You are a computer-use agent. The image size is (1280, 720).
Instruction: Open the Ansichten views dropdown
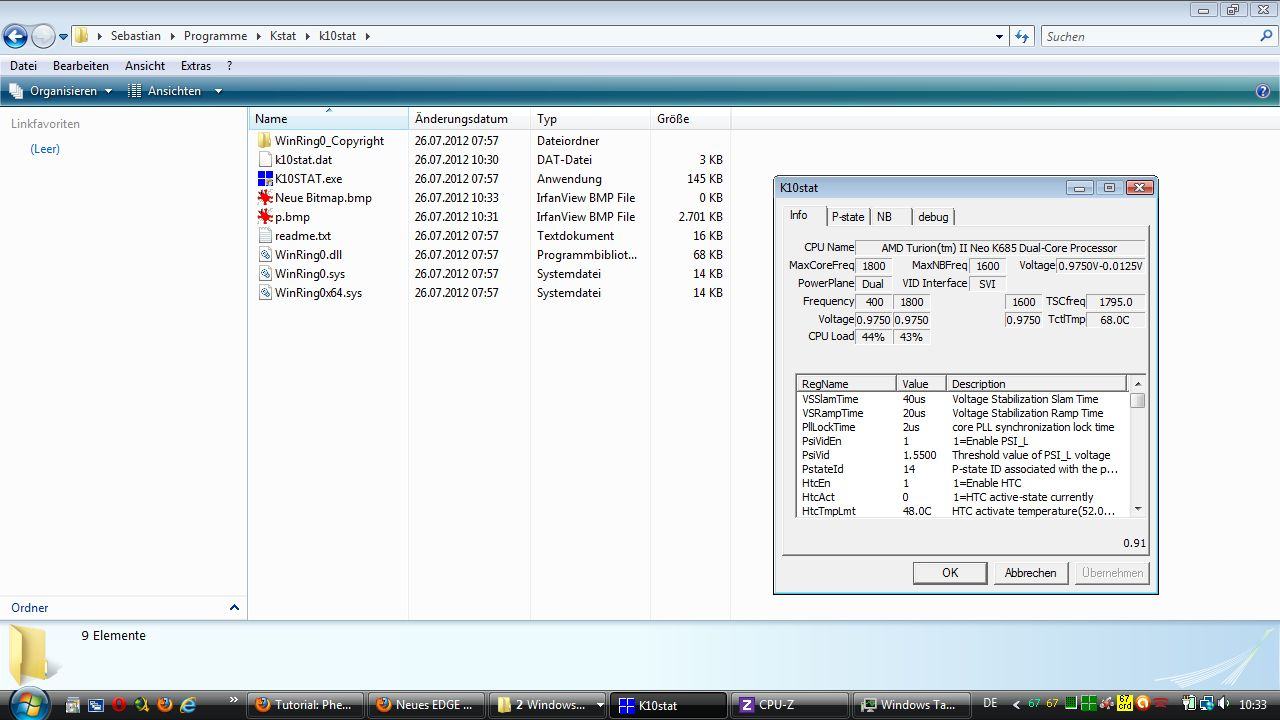[x=174, y=91]
